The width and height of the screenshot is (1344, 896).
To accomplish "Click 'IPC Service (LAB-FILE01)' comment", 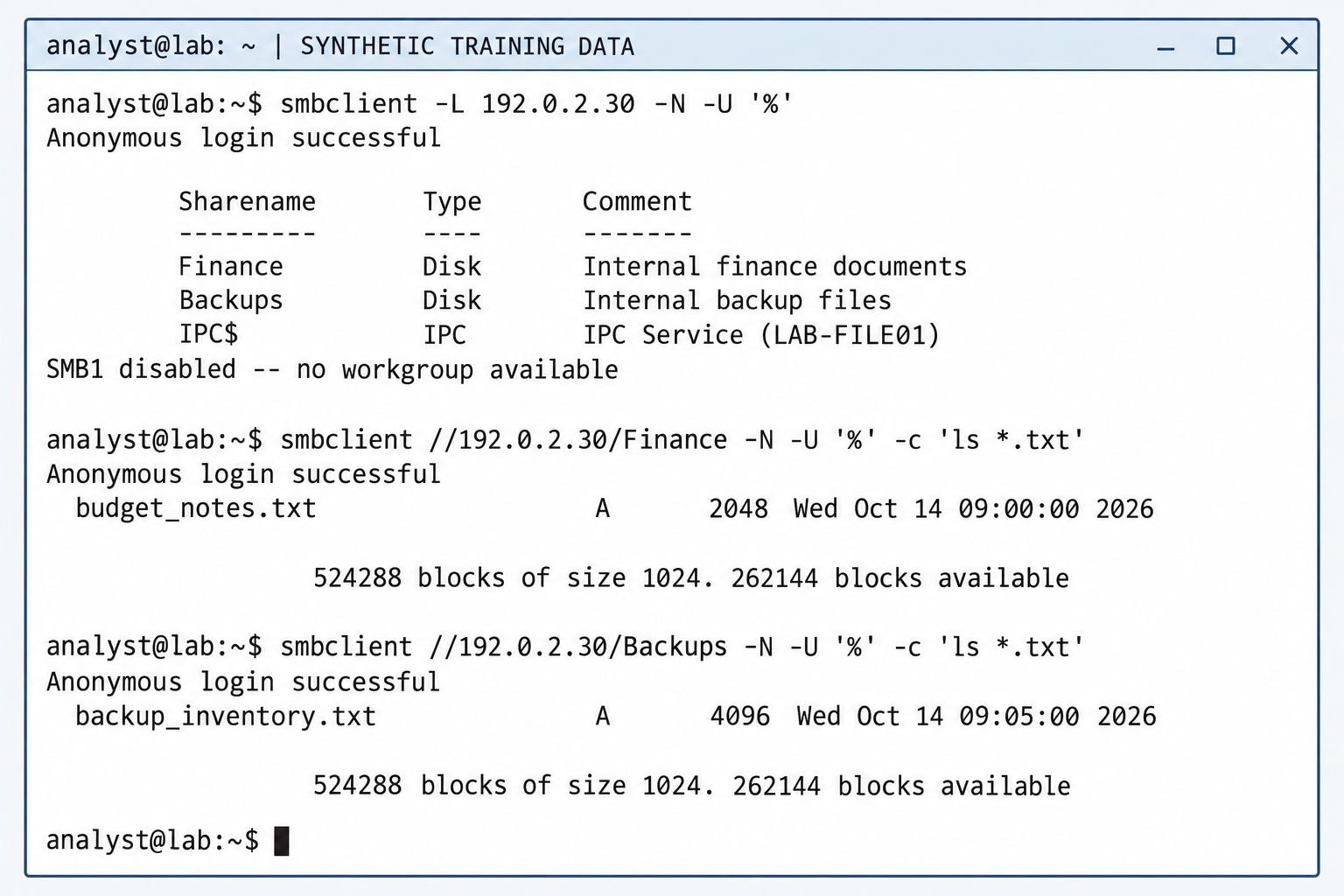I will (x=761, y=335).
